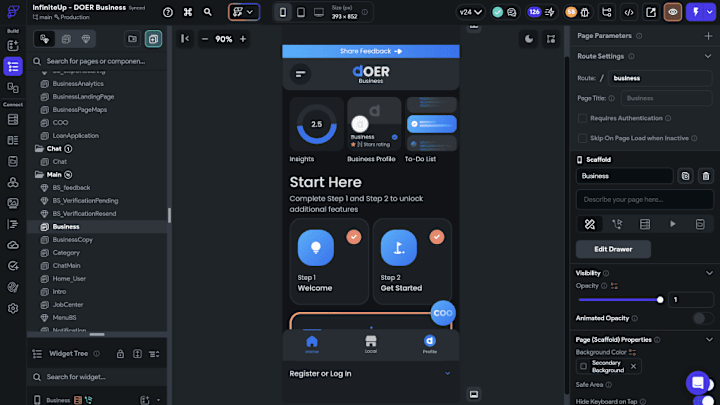Select the backend query table tab

click(645, 224)
